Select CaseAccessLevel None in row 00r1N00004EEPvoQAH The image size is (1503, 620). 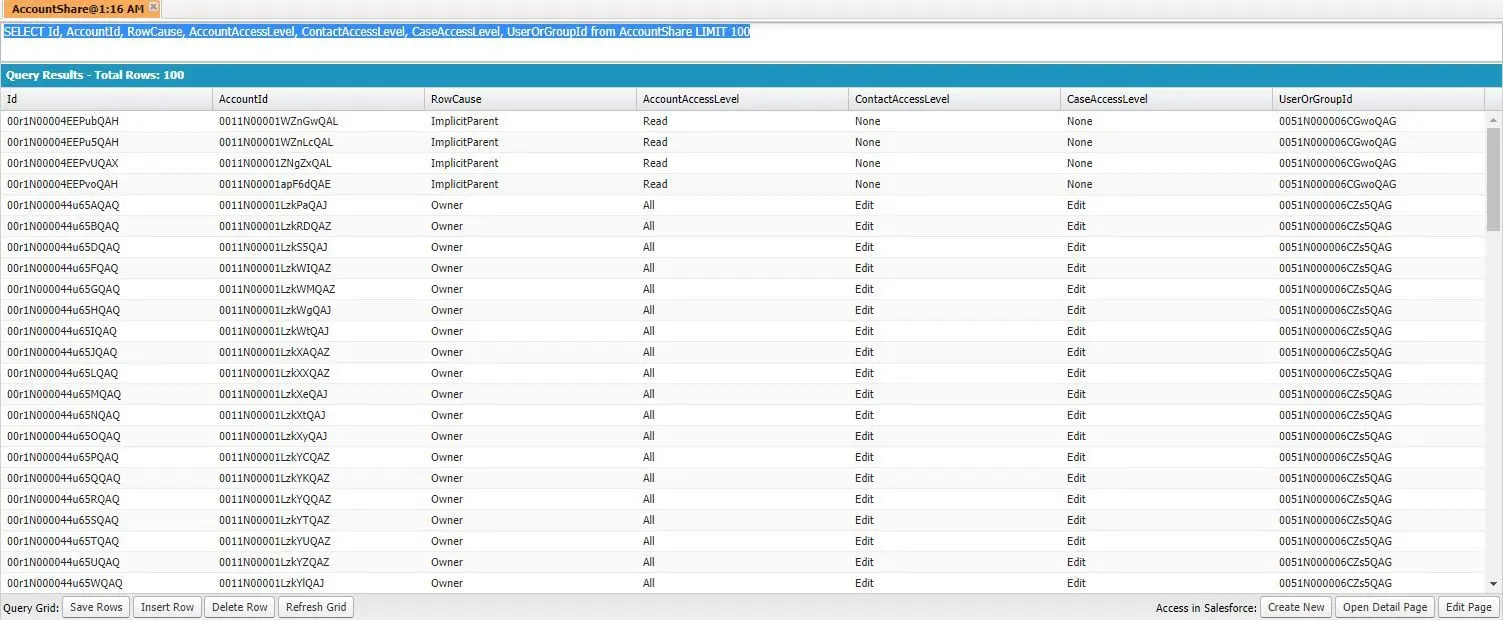click(x=1166, y=184)
